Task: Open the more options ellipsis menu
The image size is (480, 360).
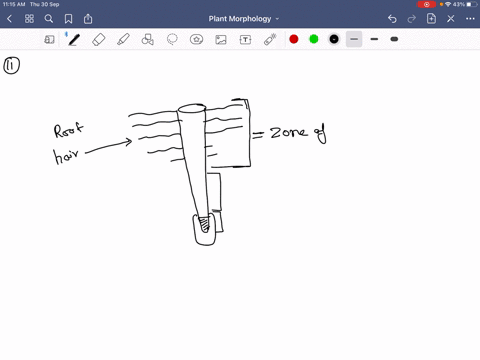Action: tap(470, 19)
